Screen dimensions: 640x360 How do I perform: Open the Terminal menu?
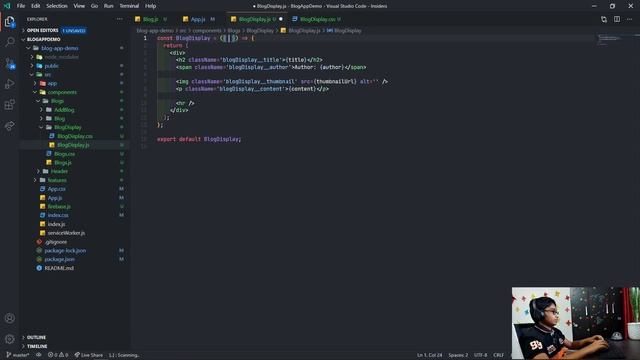pyautogui.click(x=129, y=6)
